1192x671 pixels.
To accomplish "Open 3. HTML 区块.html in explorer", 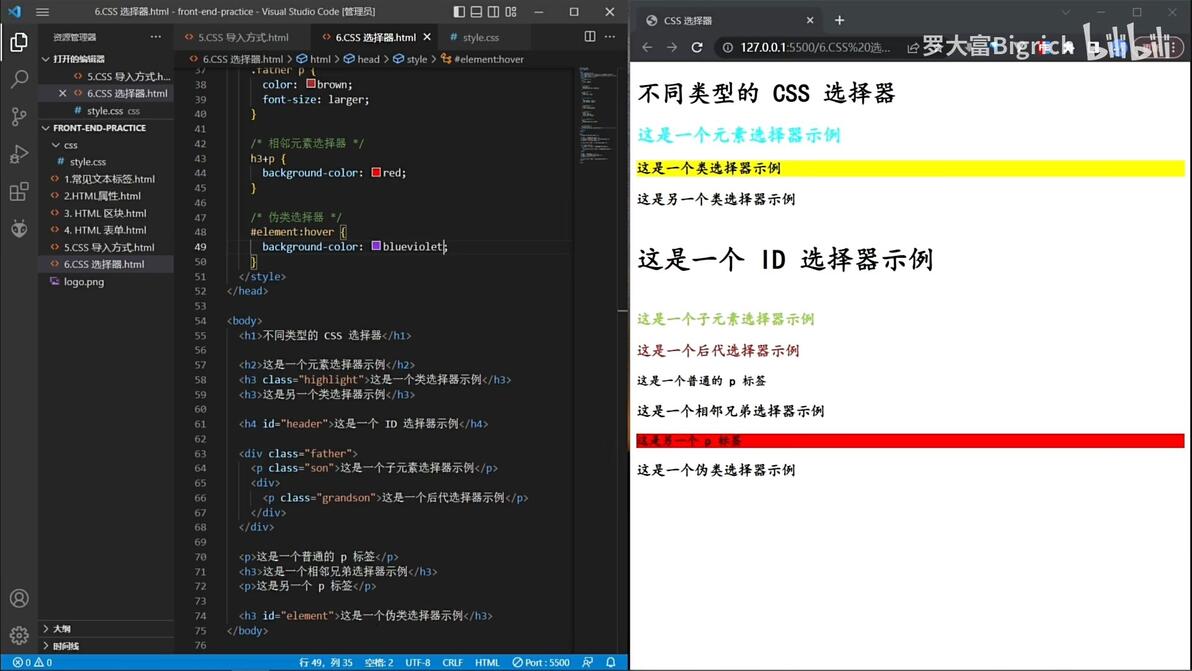I will tap(105, 213).
